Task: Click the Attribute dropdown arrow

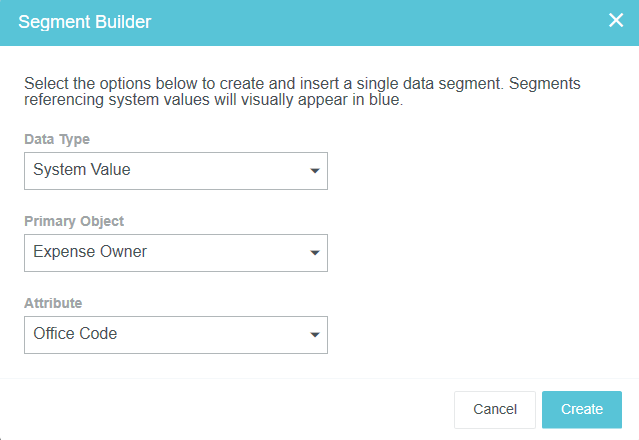Action: pos(314,335)
